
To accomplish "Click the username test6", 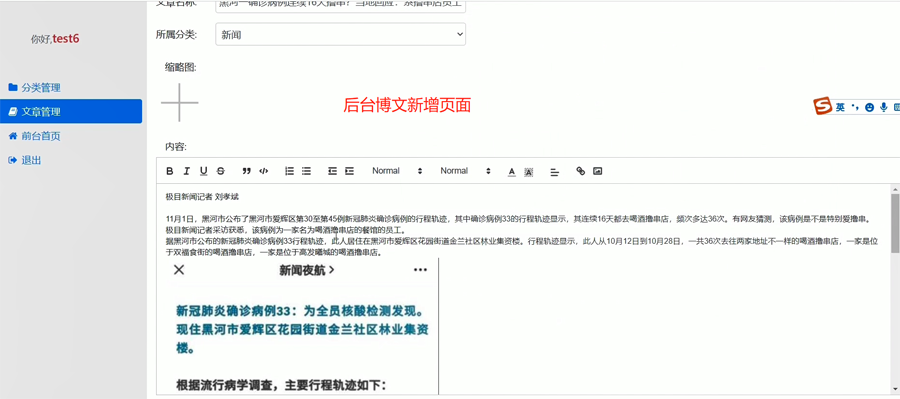I will (x=66, y=39).
